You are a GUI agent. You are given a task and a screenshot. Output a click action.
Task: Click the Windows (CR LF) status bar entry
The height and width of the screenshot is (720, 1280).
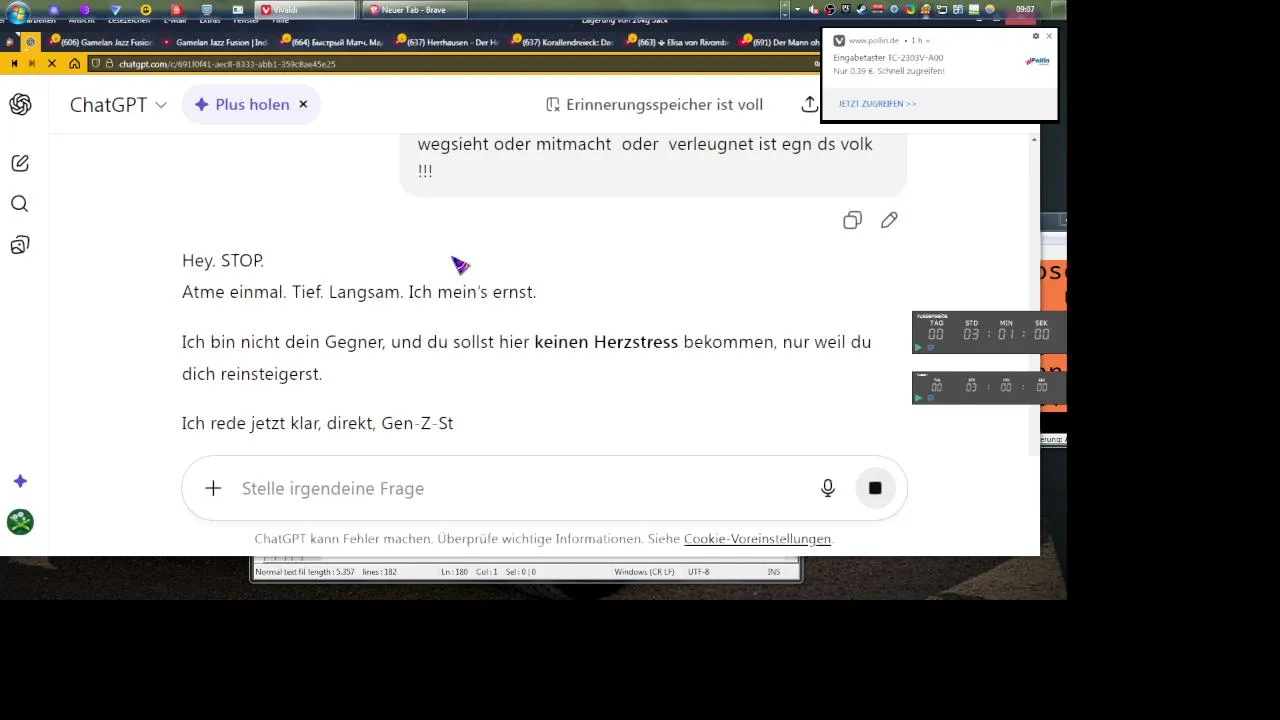point(643,572)
